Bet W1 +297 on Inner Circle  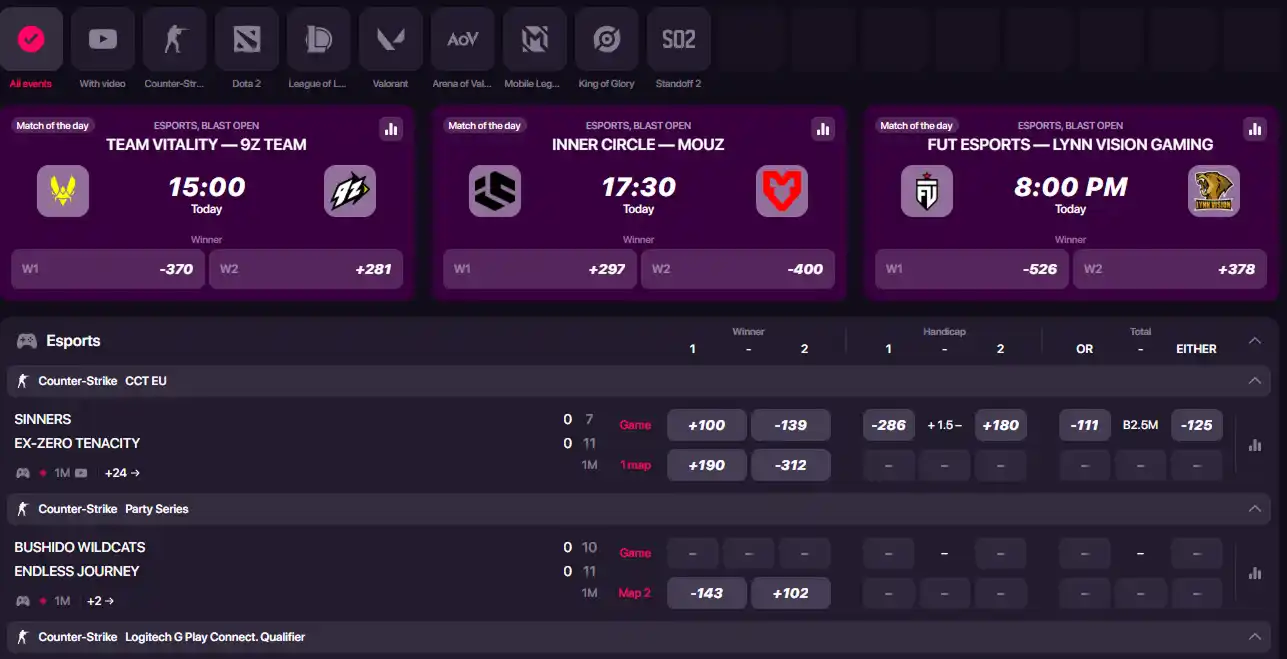click(x=540, y=269)
